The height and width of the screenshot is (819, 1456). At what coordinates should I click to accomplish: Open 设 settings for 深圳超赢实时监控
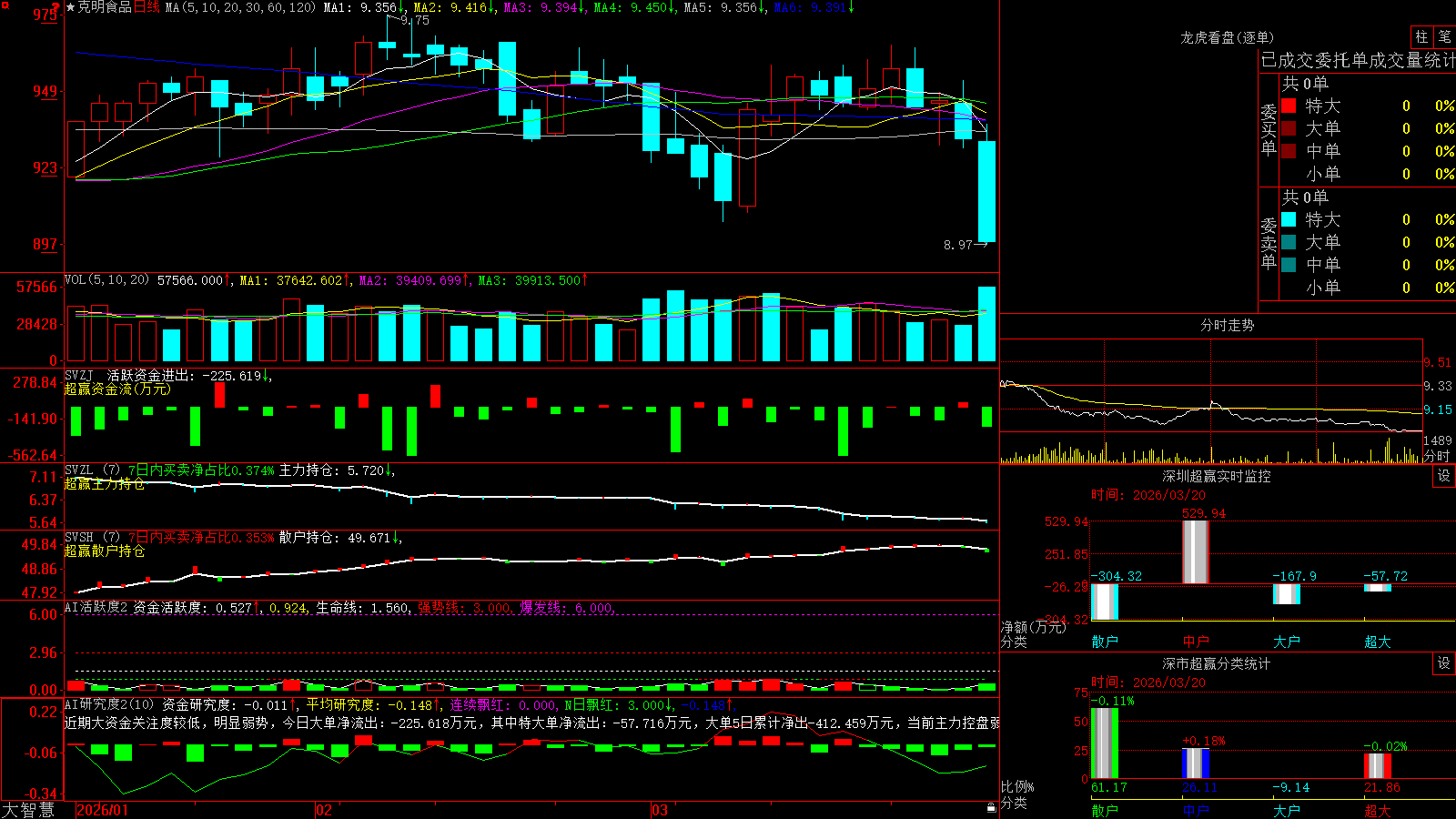pyautogui.click(x=1444, y=476)
